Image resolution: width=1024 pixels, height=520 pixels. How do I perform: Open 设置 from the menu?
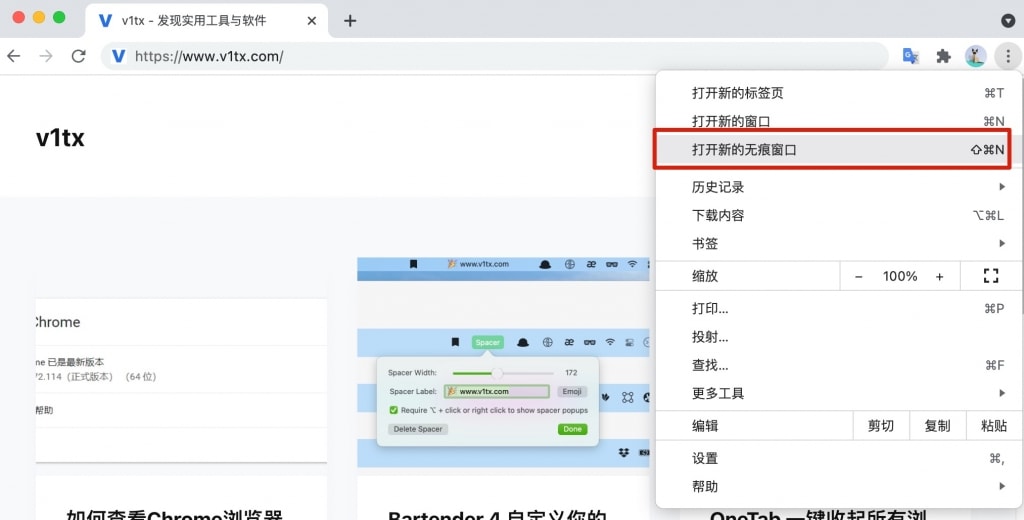[x=839, y=459]
